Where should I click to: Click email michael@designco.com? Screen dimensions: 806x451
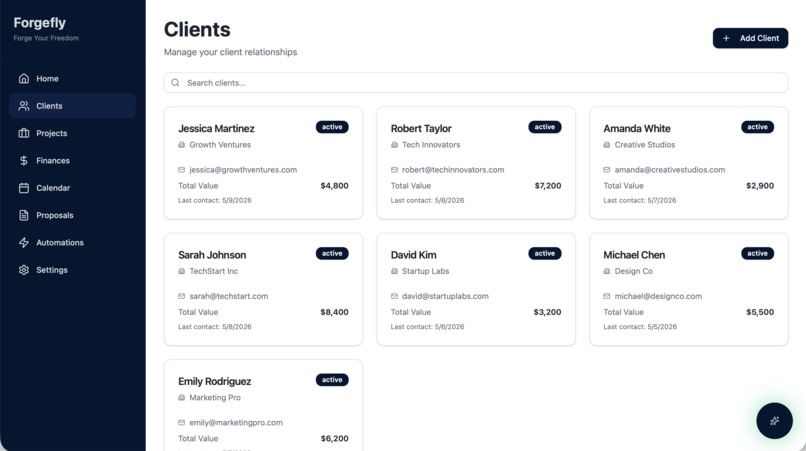coord(658,296)
